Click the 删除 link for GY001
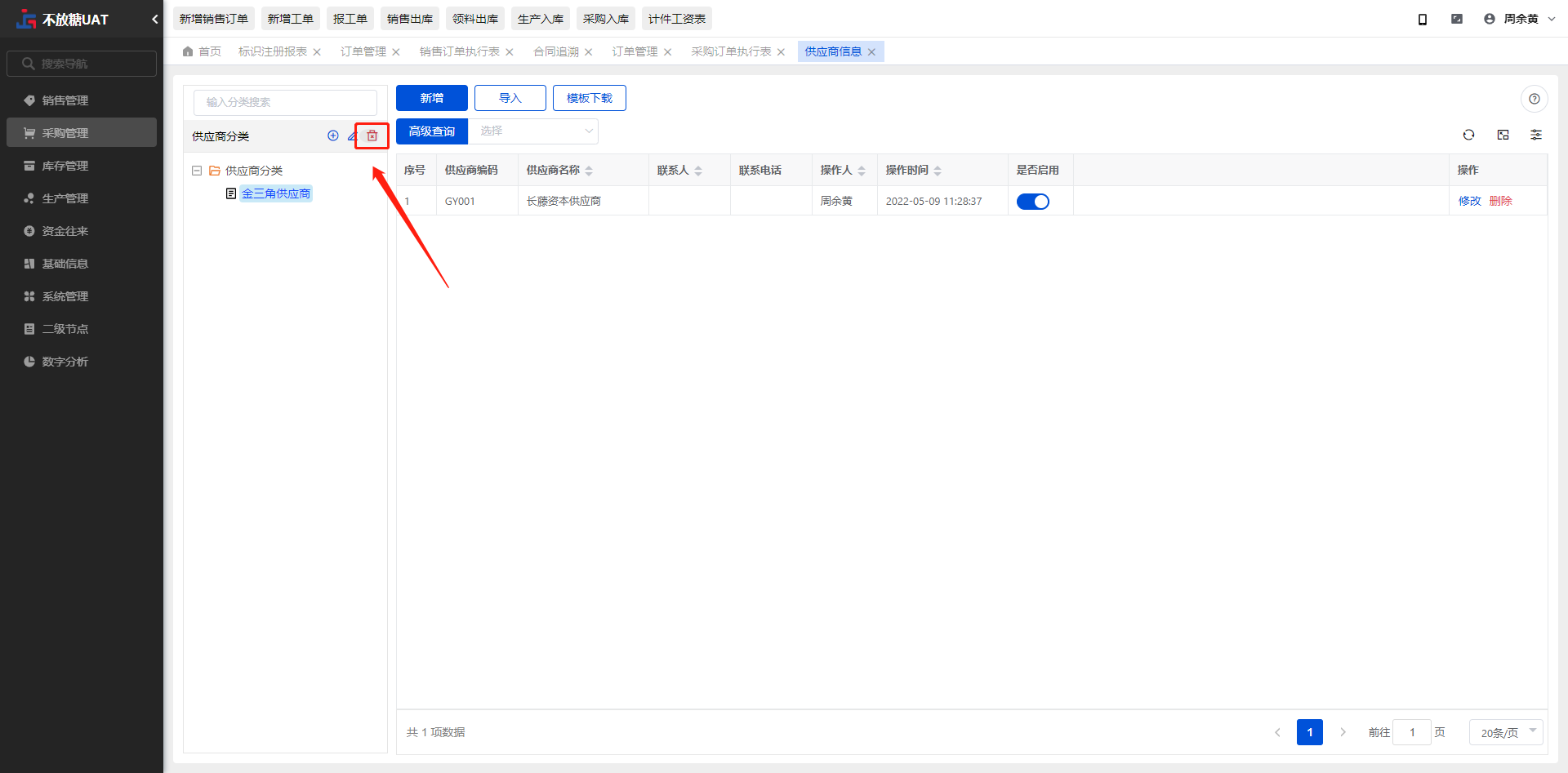 pyautogui.click(x=1501, y=201)
